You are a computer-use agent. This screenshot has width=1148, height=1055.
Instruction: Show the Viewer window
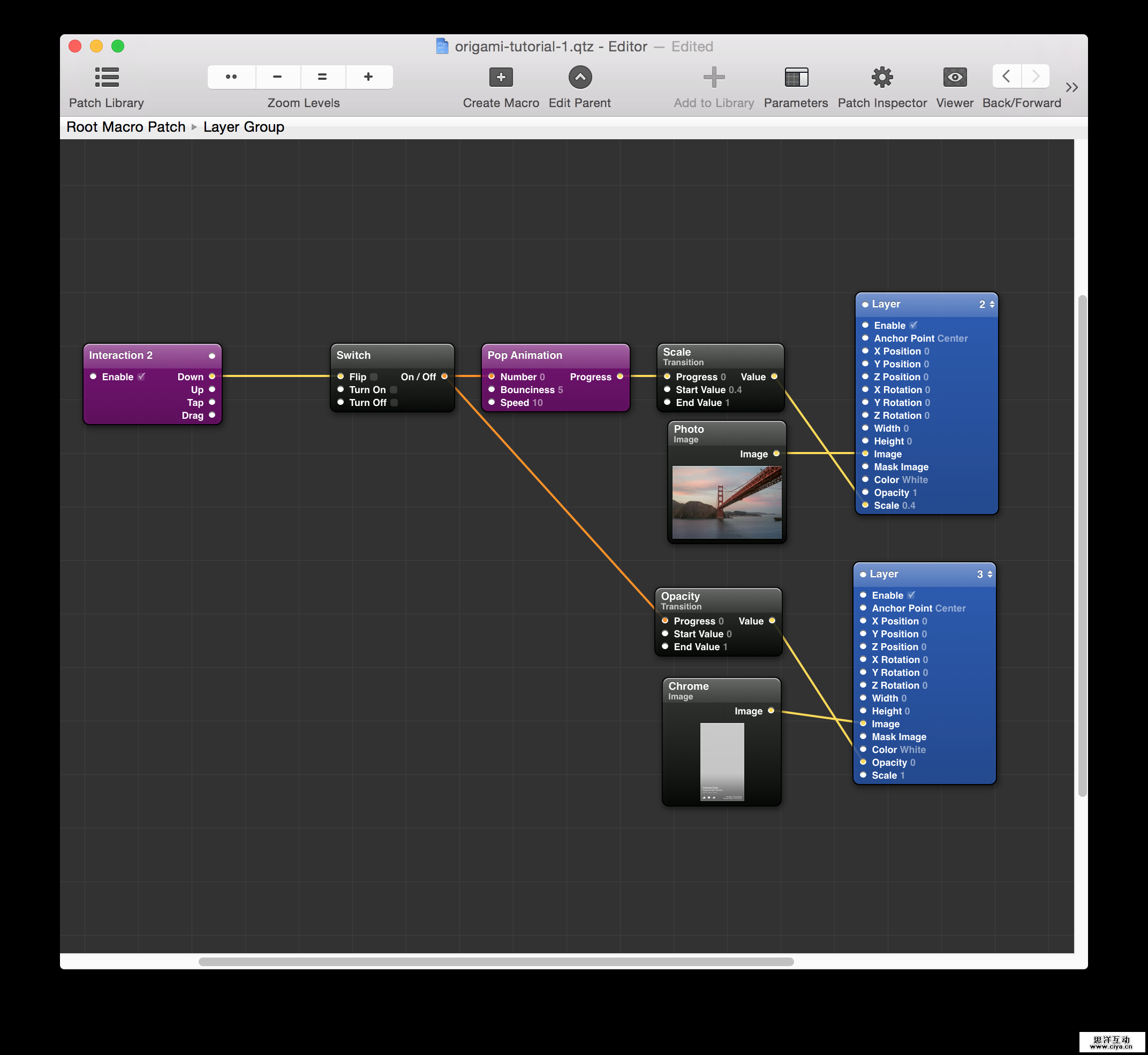click(x=954, y=77)
